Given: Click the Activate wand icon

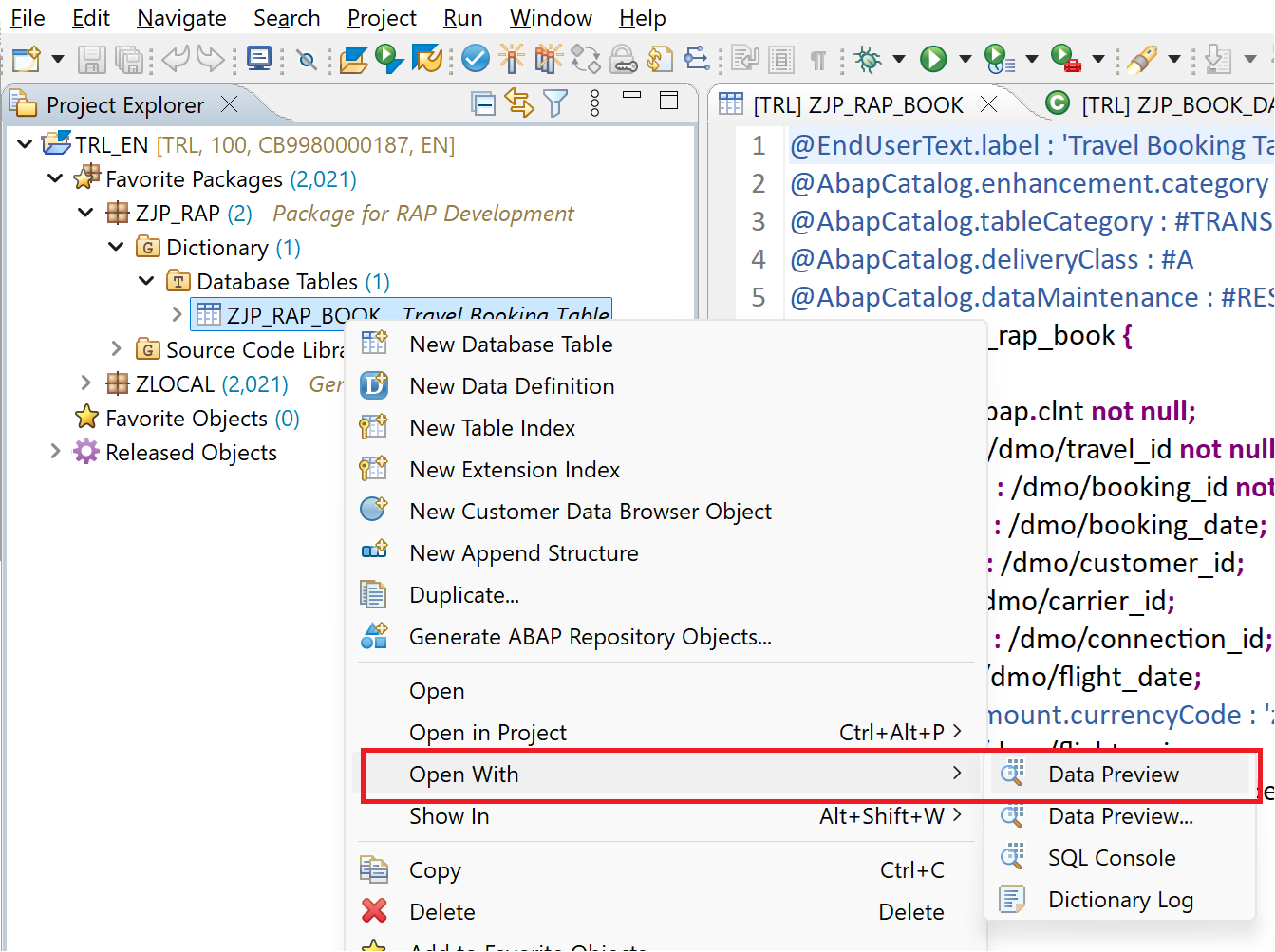Looking at the screenshot, I should [511, 59].
